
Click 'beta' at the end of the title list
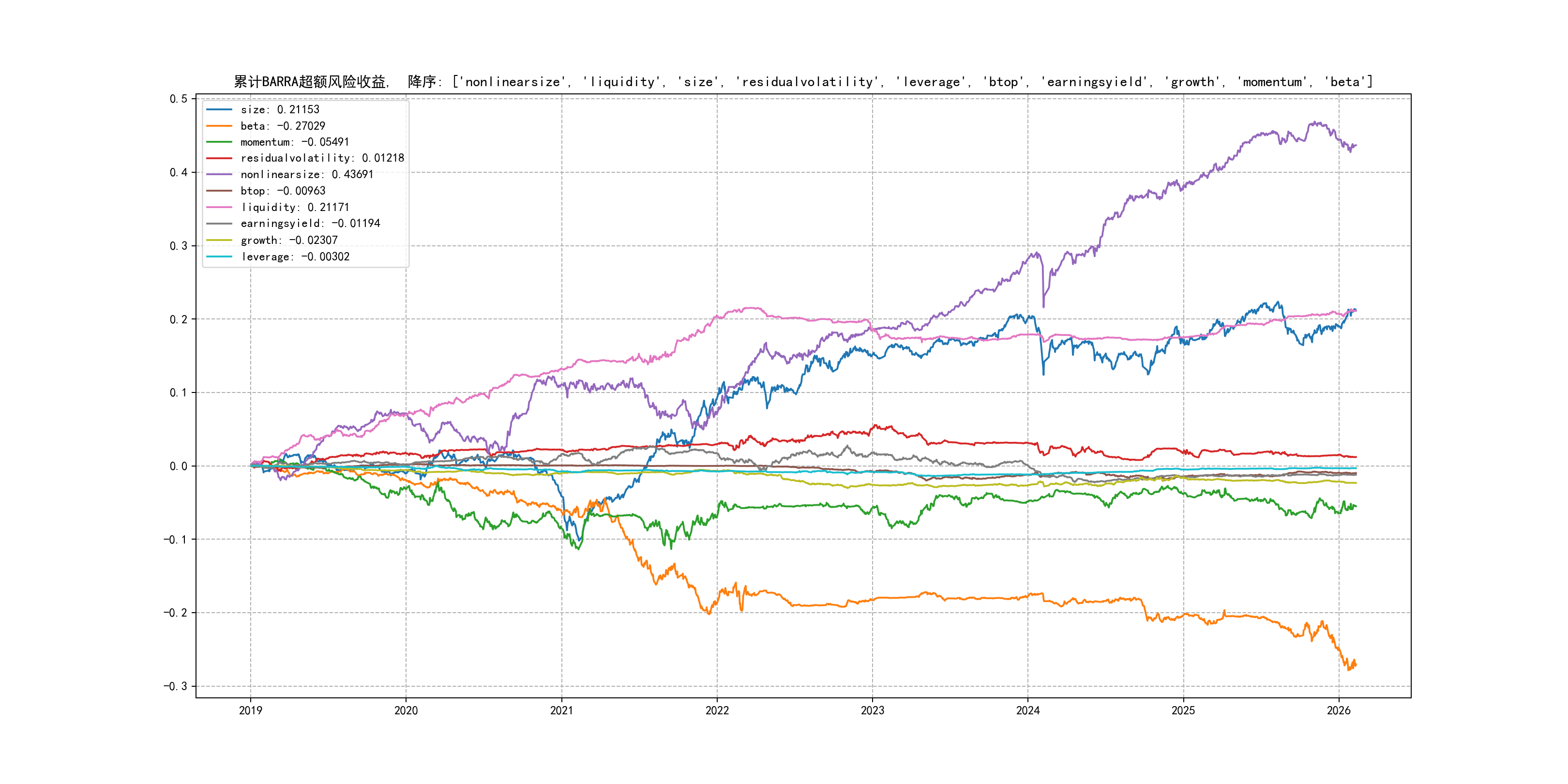(1344, 82)
